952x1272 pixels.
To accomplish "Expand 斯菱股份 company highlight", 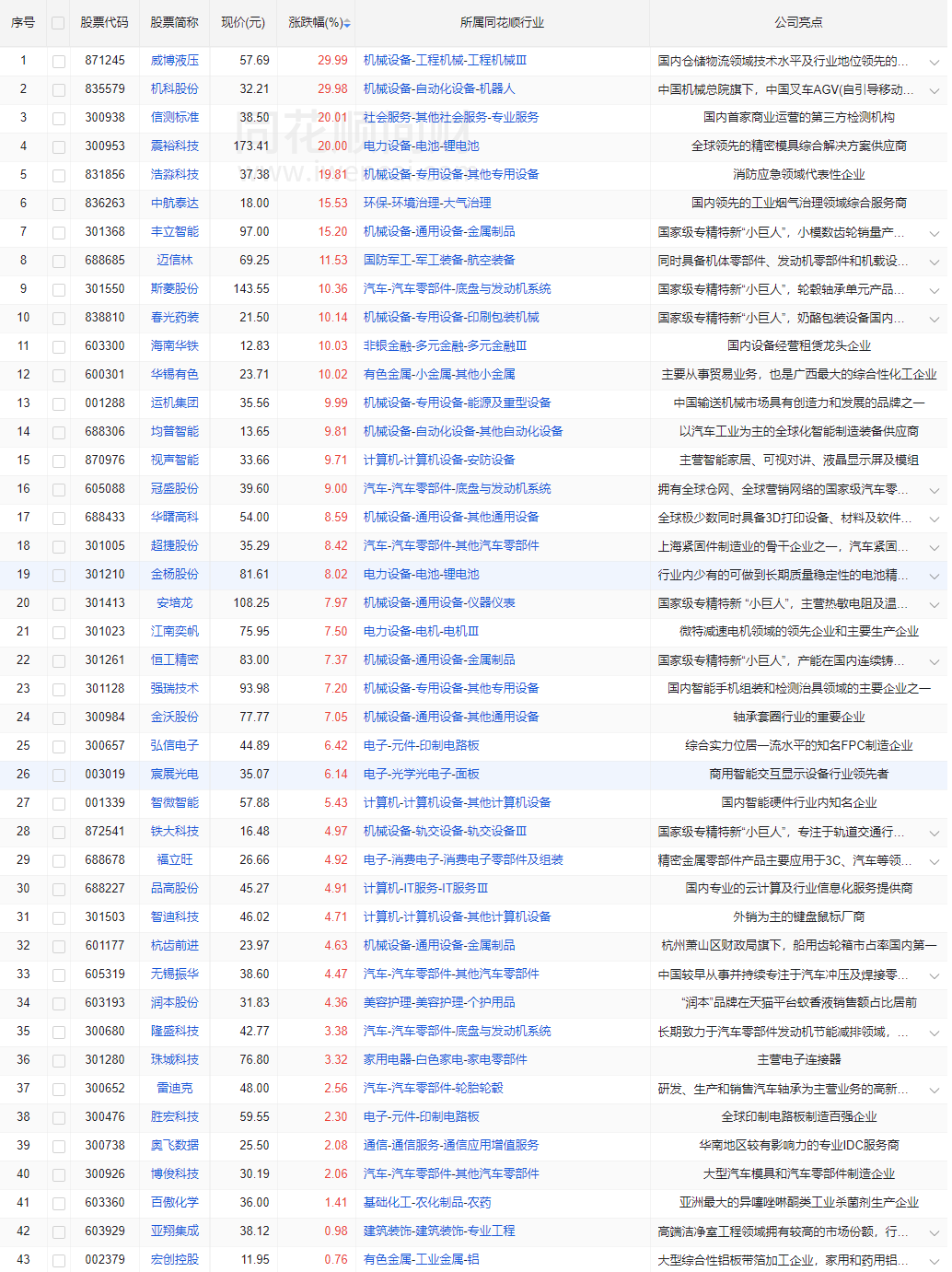I will click(x=934, y=290).
